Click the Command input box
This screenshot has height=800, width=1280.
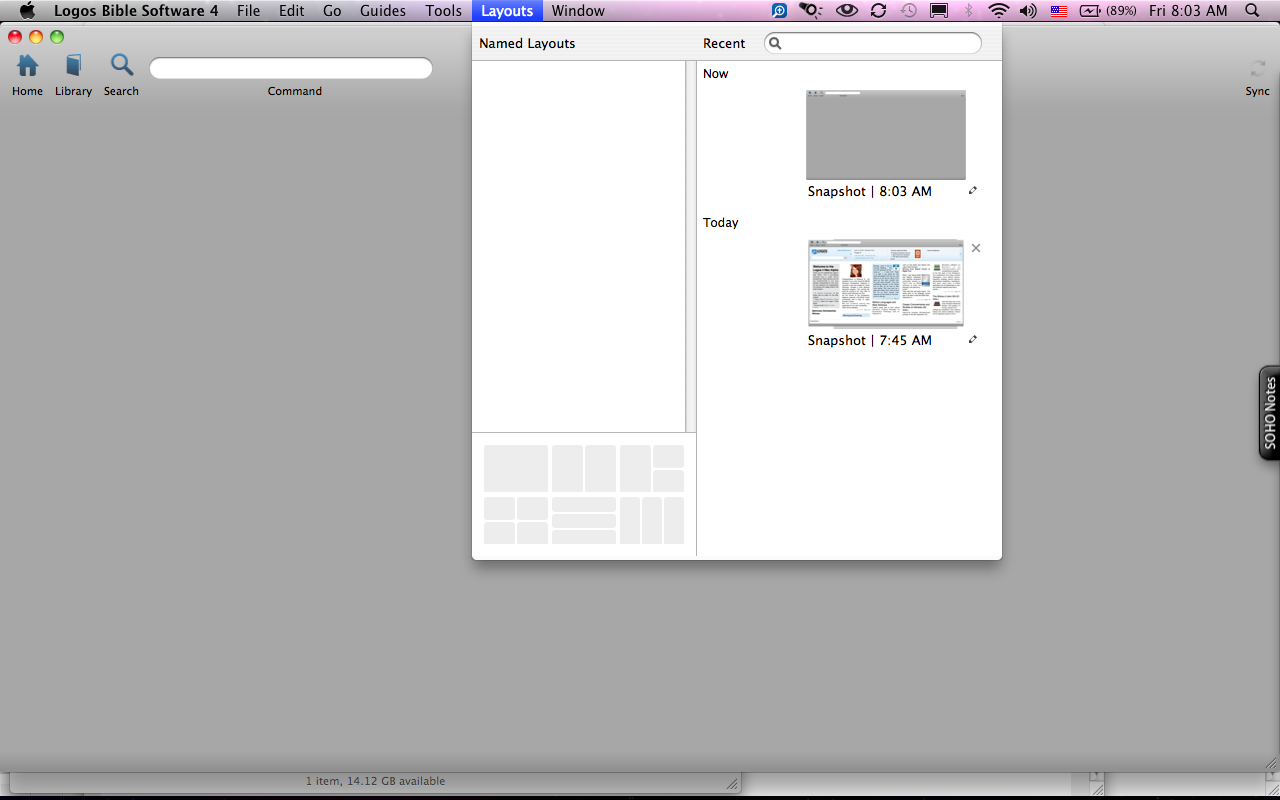click(x=291, y=68)
